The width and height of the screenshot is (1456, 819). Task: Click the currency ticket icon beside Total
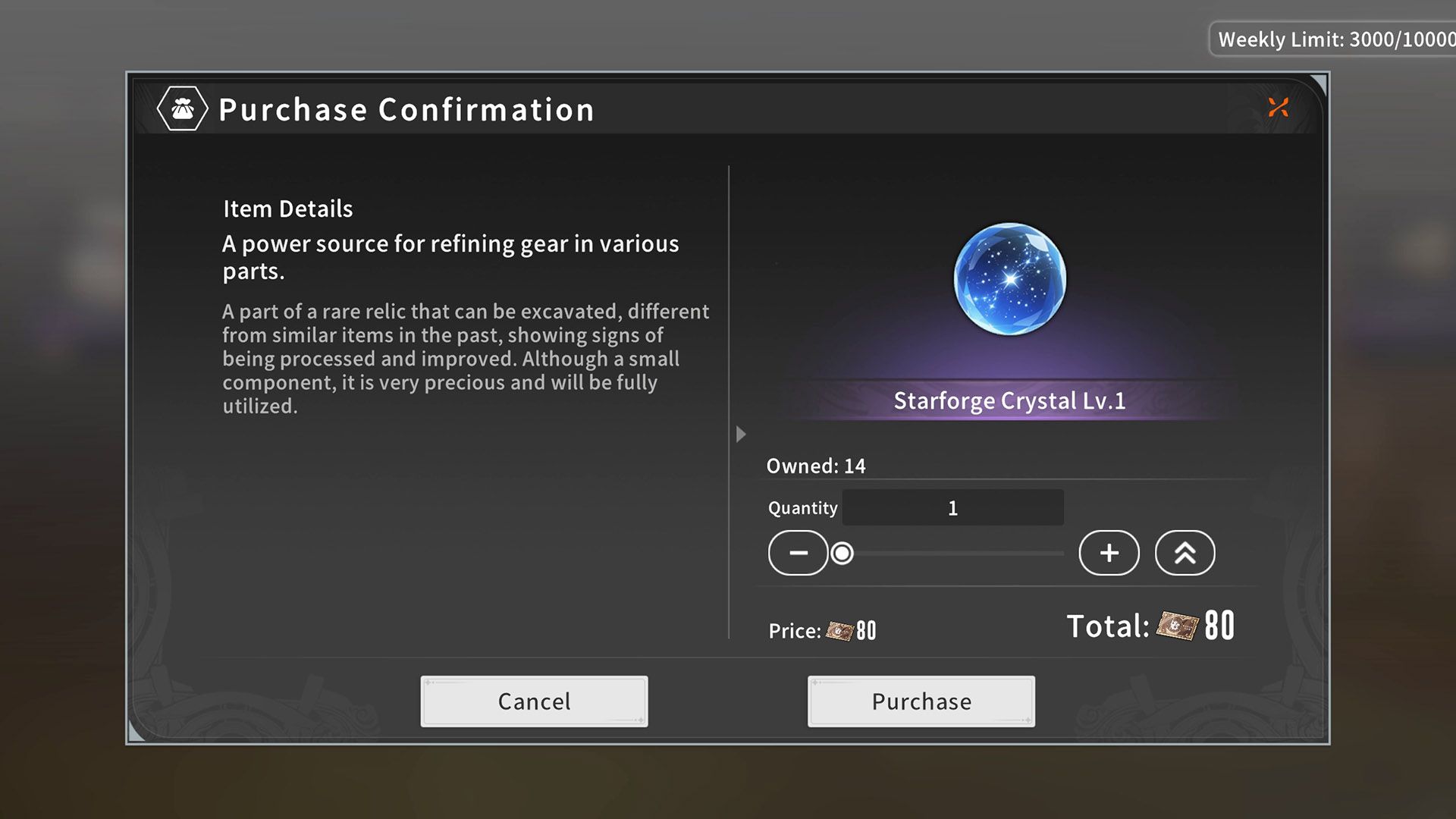pyautogui.click(x=1177, y=626)
